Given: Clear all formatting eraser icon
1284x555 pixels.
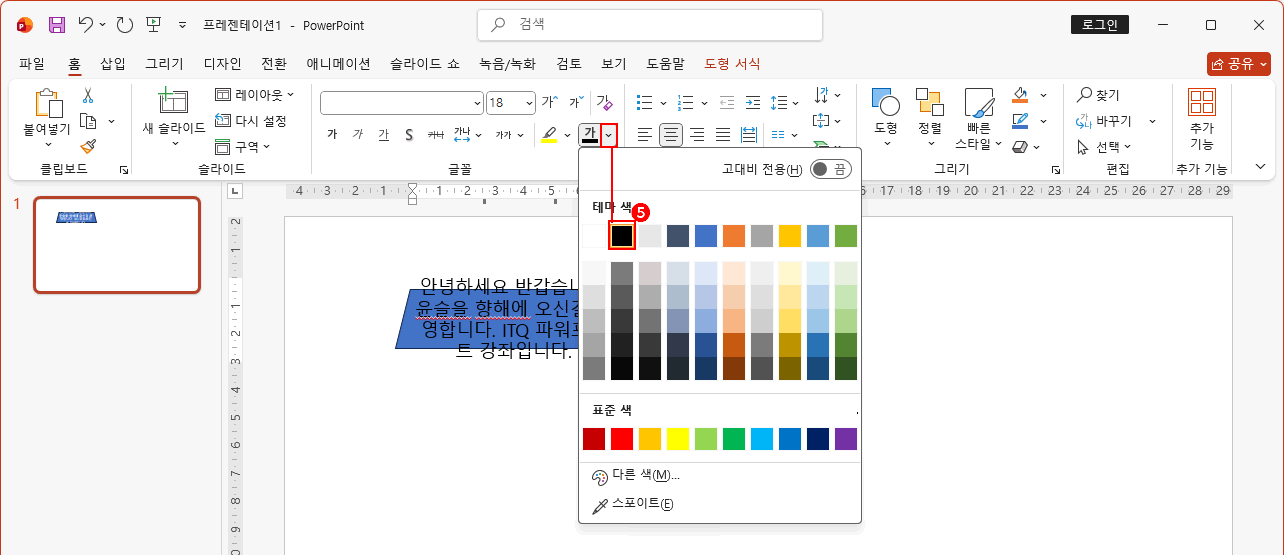Looking at the screenshot, I should click(x=604, y=102).
